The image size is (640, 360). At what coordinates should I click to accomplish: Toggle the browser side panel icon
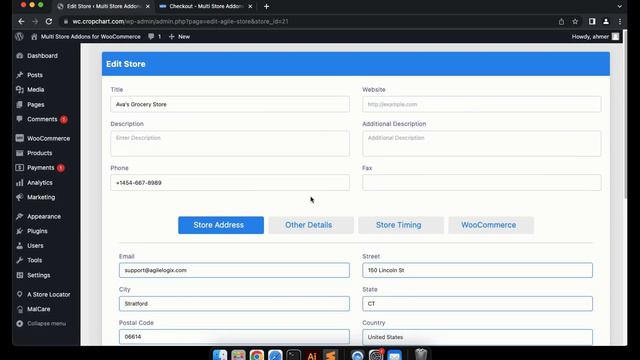tap(592, 21)
